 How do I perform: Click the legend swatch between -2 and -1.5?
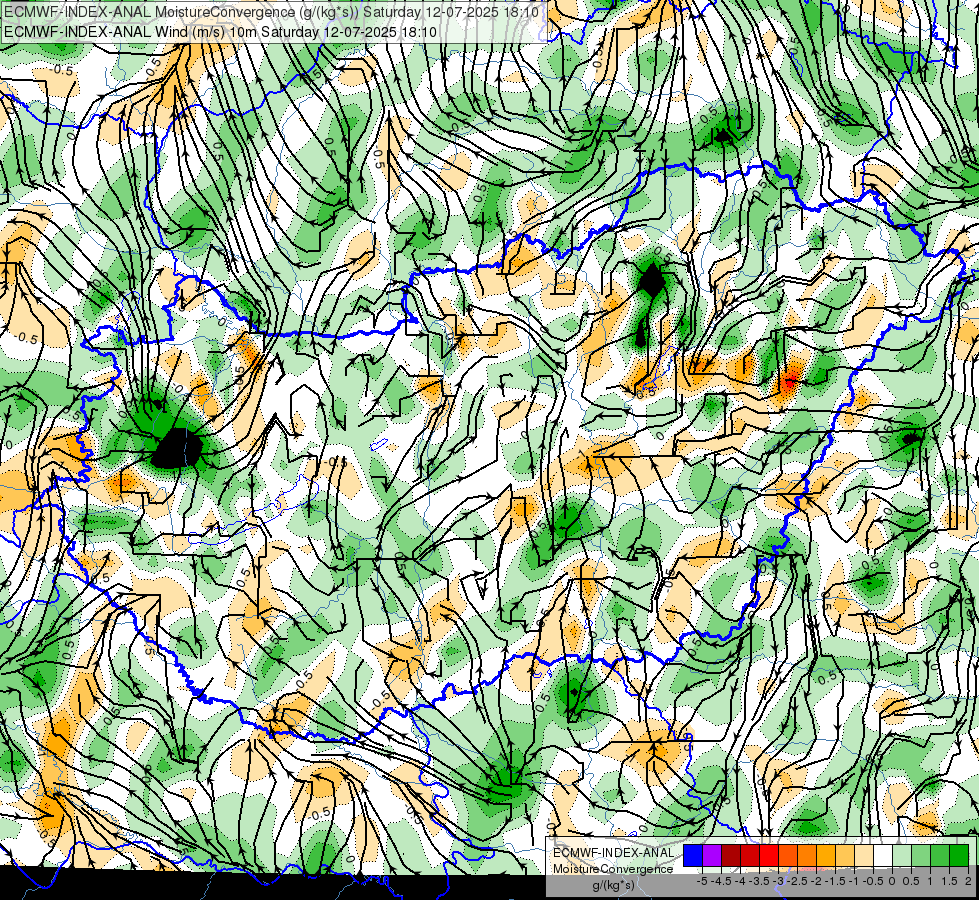pos(826,855)
